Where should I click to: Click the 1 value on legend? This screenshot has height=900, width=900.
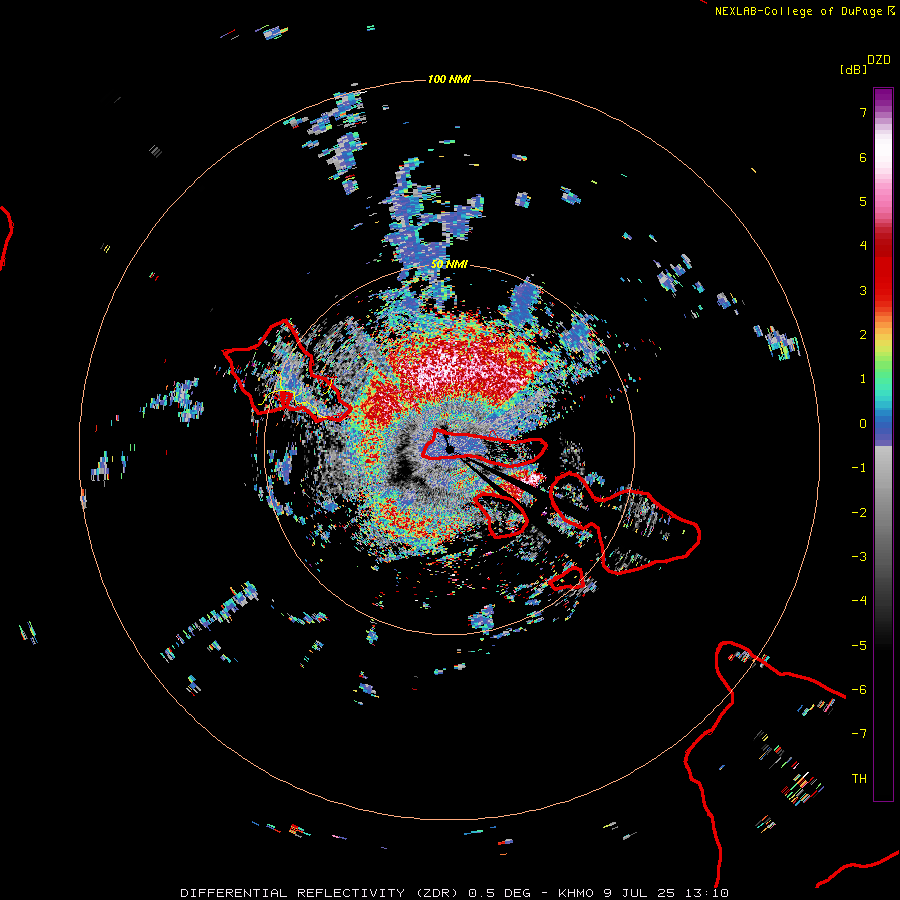863,379
